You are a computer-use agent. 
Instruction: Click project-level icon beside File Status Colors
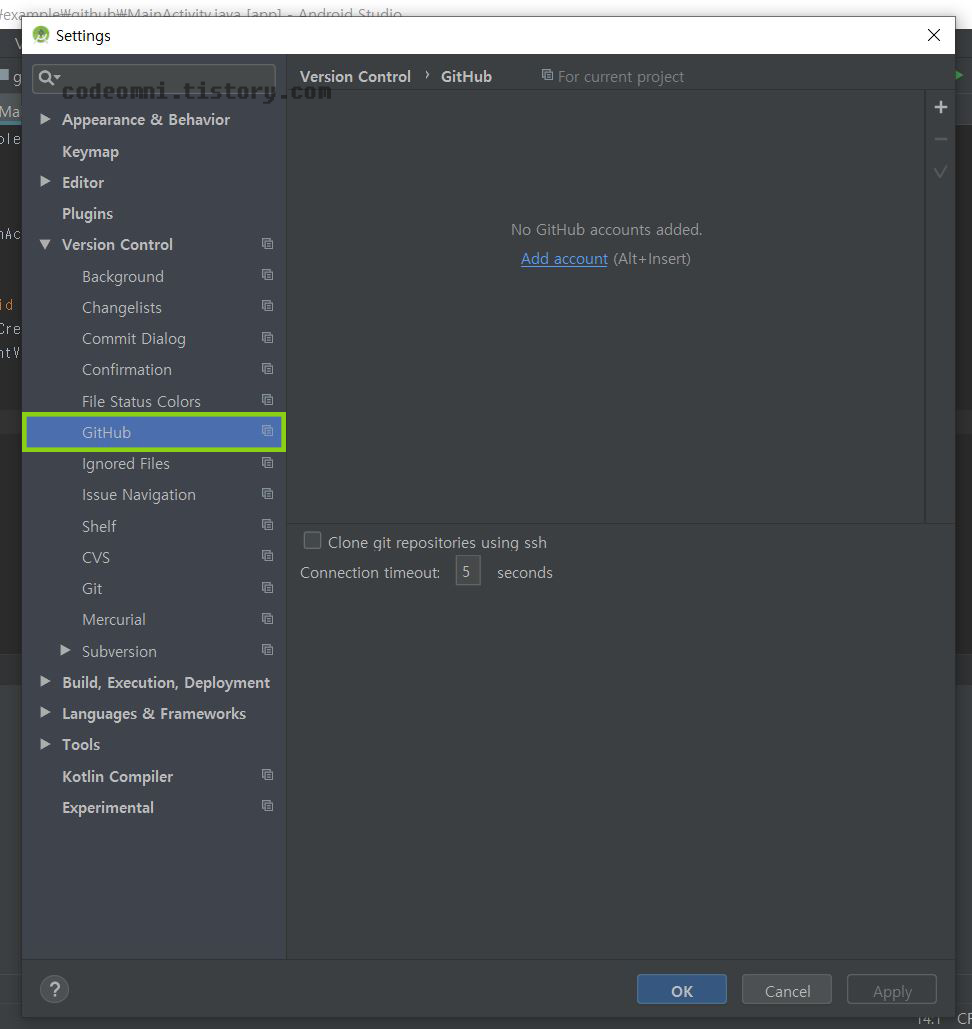[x=267, y=399]
